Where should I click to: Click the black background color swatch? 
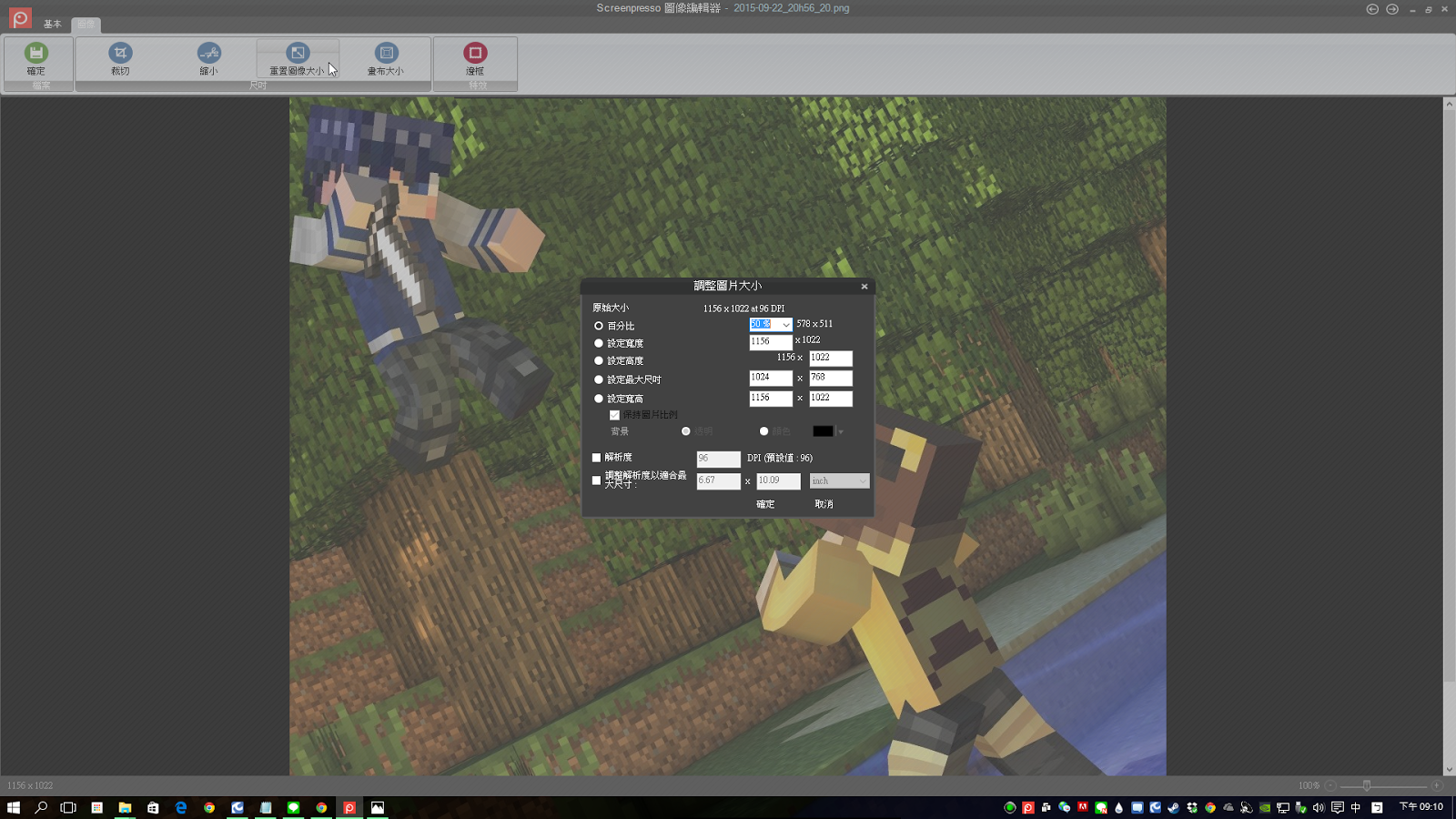pos(823,431)
